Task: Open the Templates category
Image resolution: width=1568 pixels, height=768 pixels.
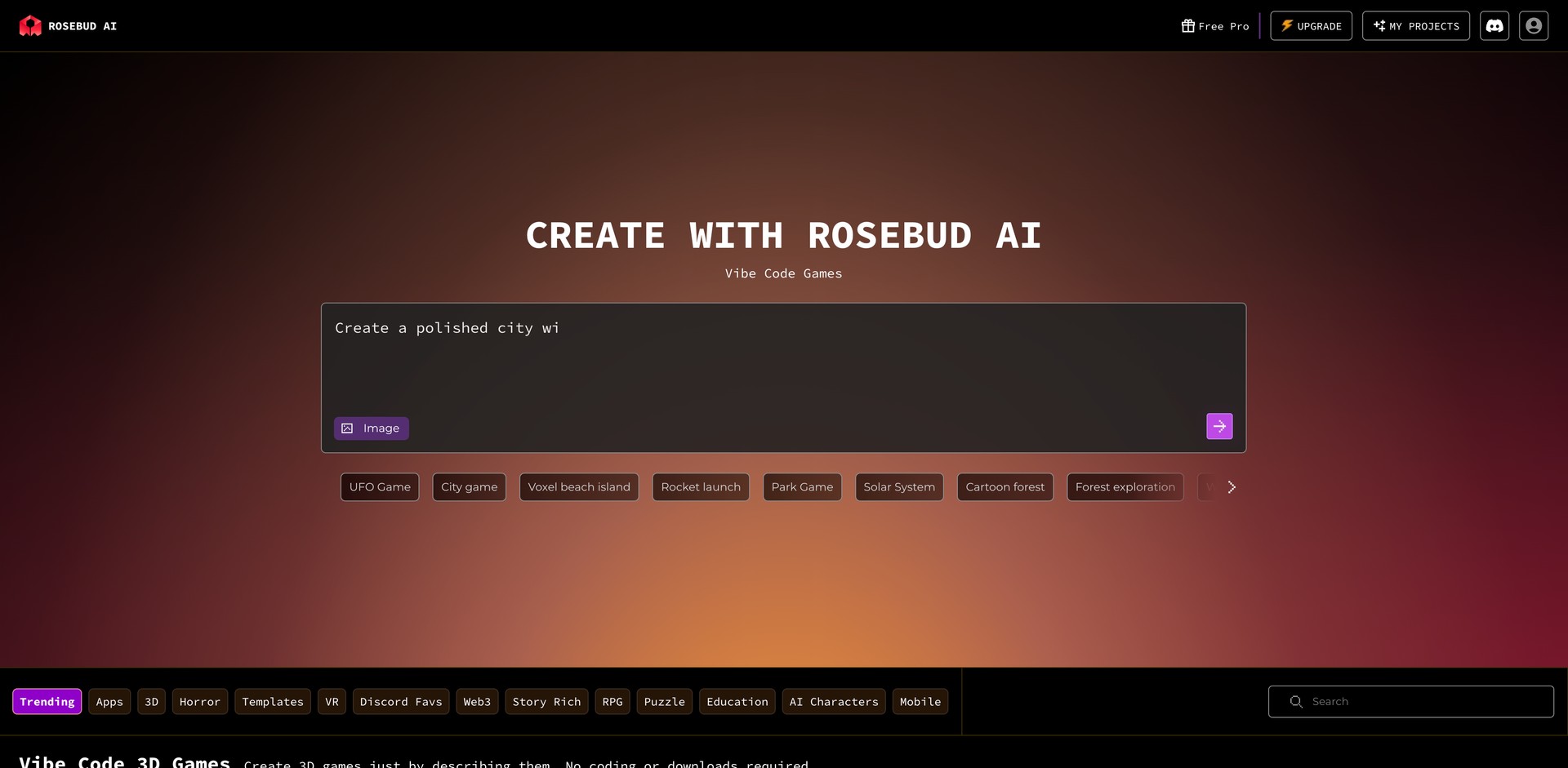Action: point(273,702)
